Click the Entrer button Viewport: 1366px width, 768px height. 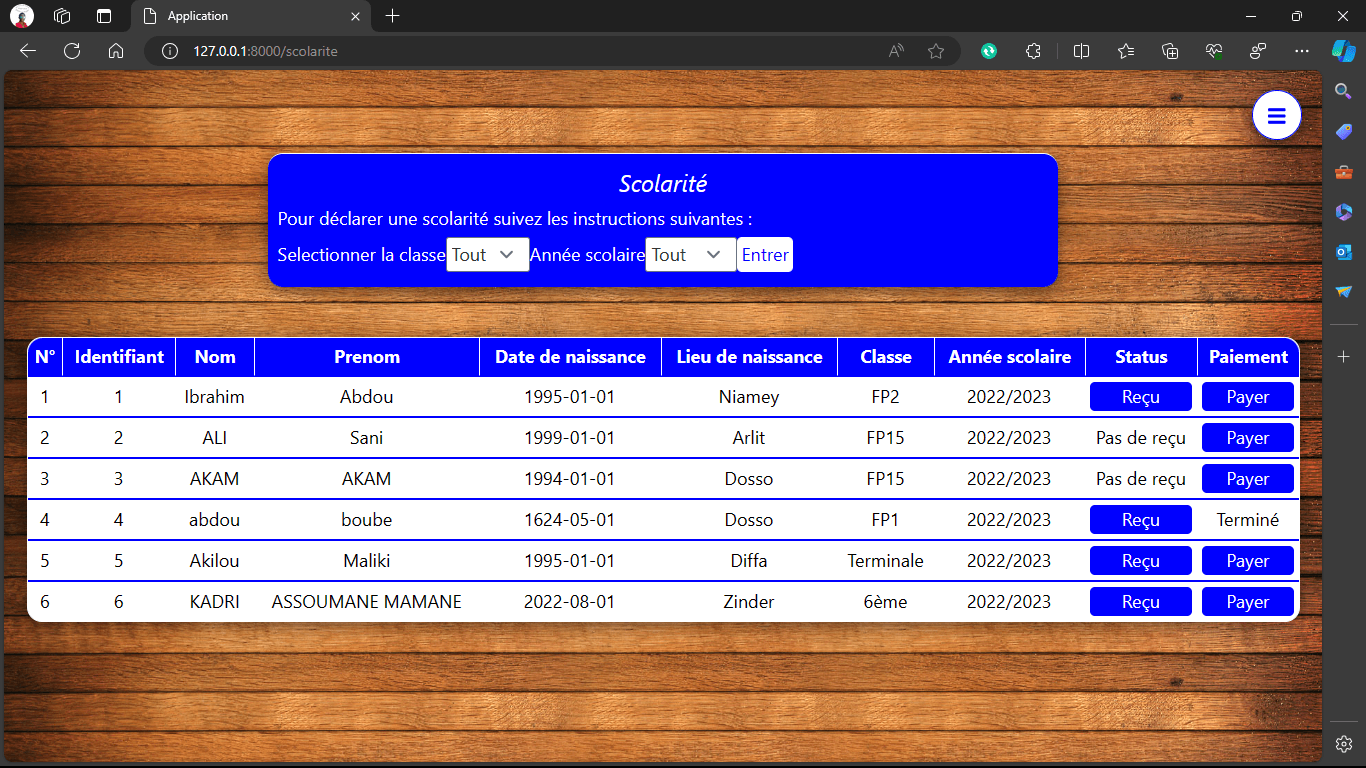pyautogui.click(x=765, y=255)
